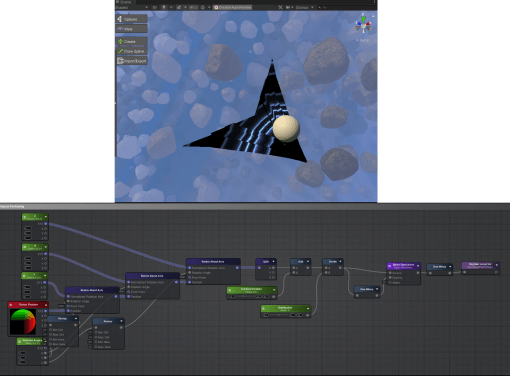Image resolution: width=510 pixels, height=376 pixels.
Task: Focus the scene search field
Action: [347, 7]
